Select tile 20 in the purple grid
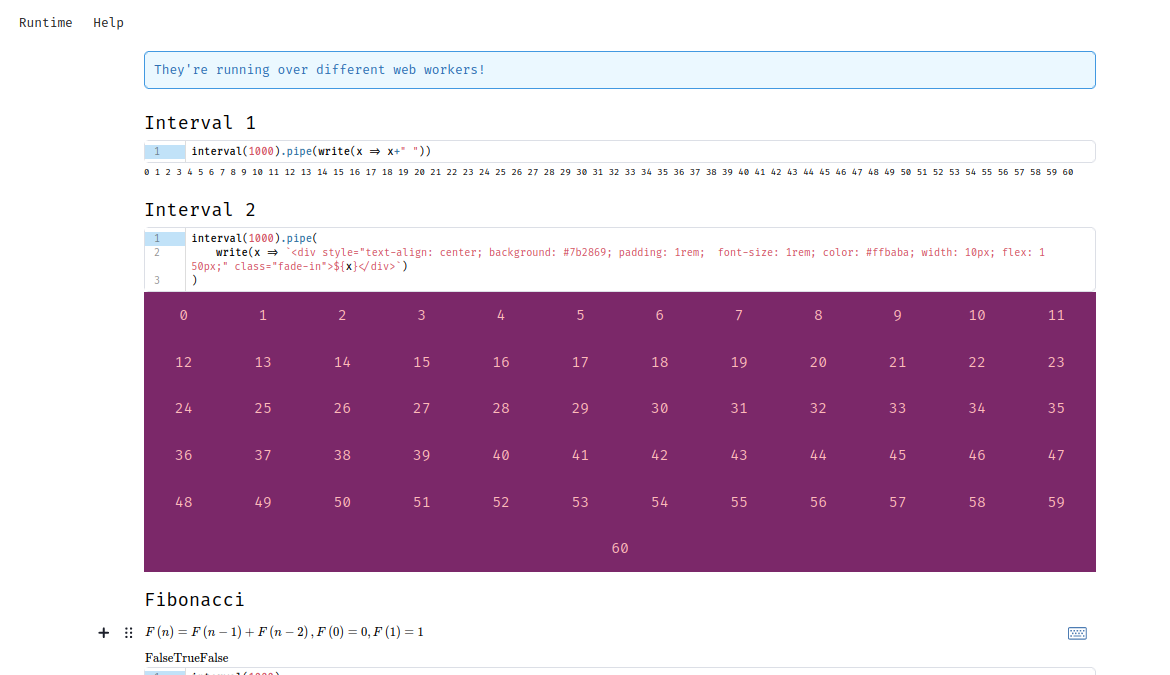 [x=818, y=362]
